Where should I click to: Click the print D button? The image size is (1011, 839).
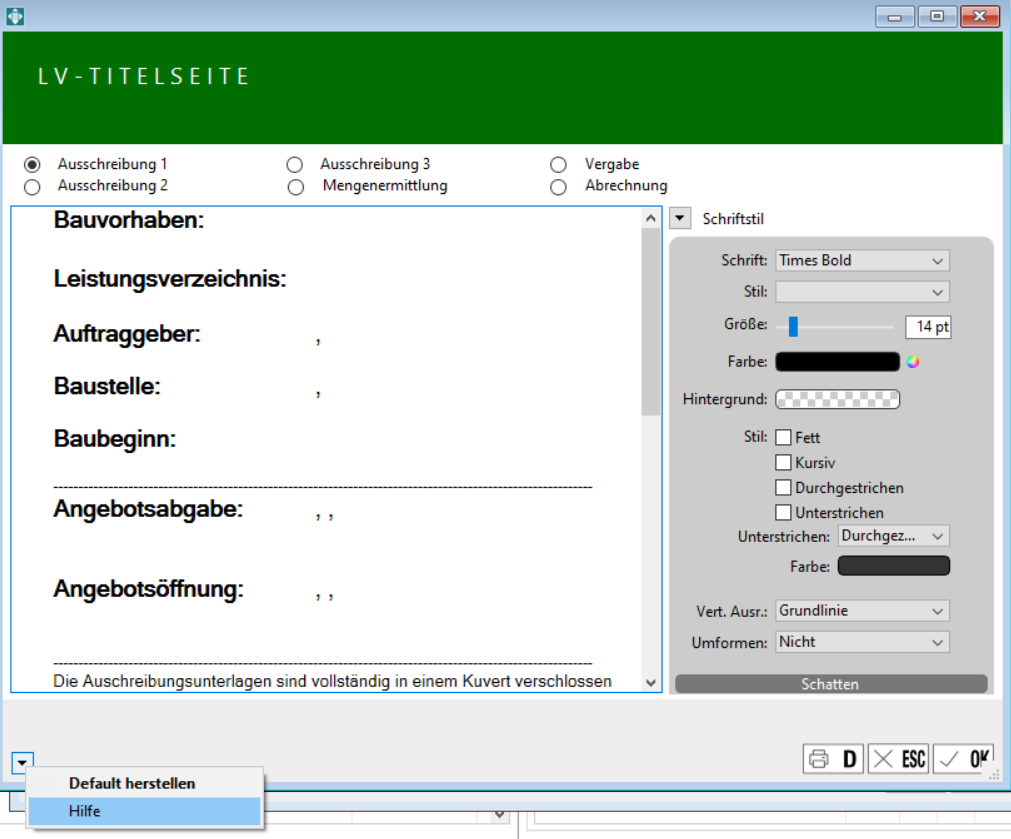point(833,759)
